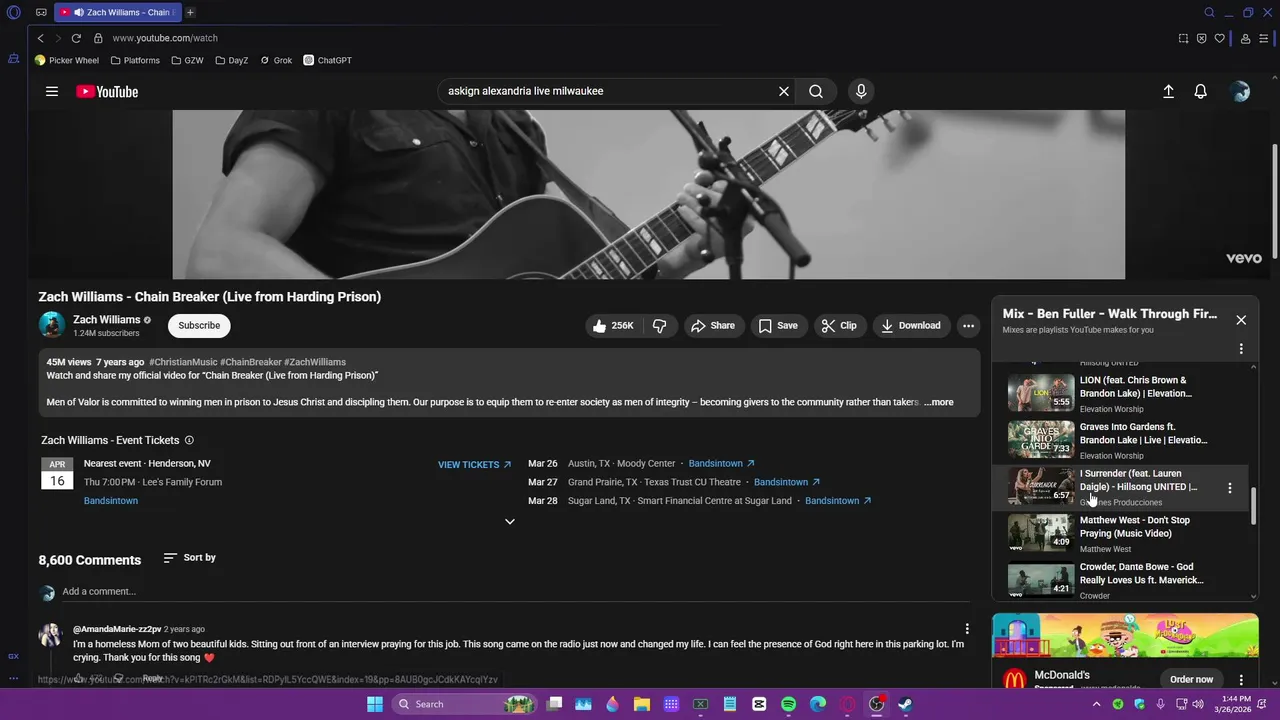
Task: Click the vevo video player frame
Action: pos(649,195)
